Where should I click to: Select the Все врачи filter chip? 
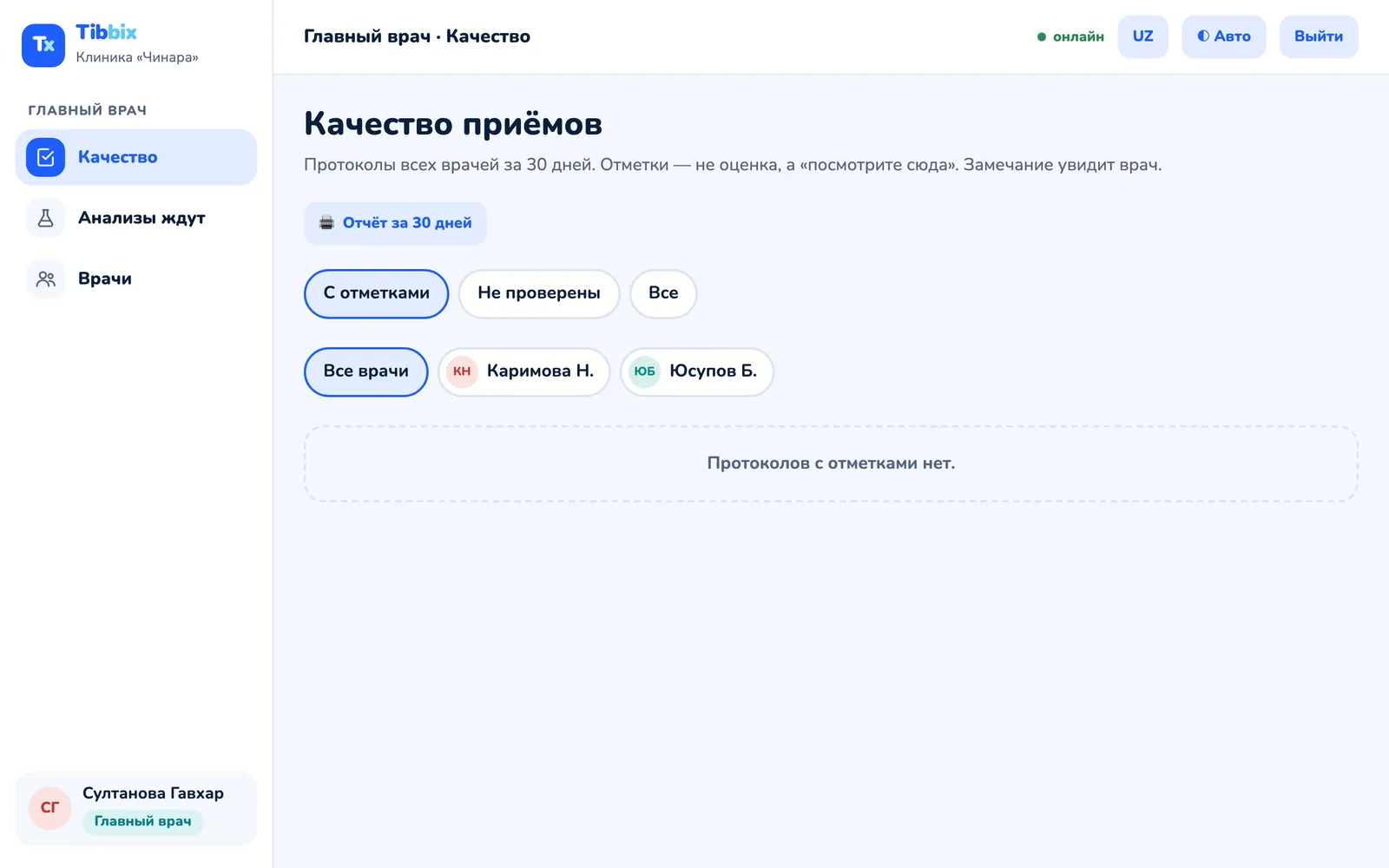(x=365, y=372)
